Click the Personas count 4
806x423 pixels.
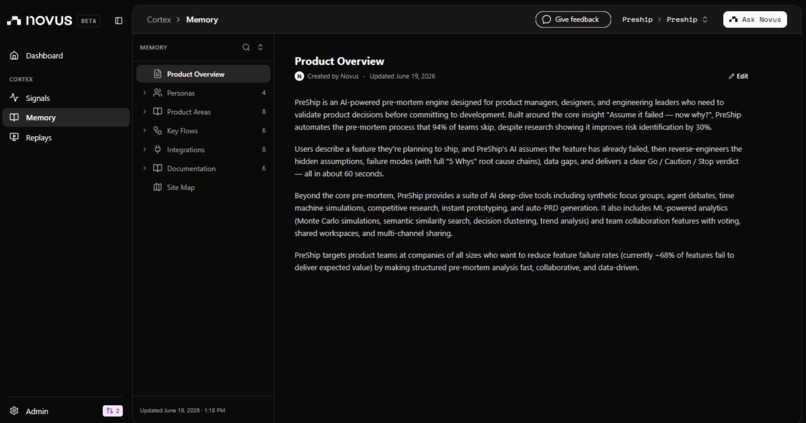point(264,93)
